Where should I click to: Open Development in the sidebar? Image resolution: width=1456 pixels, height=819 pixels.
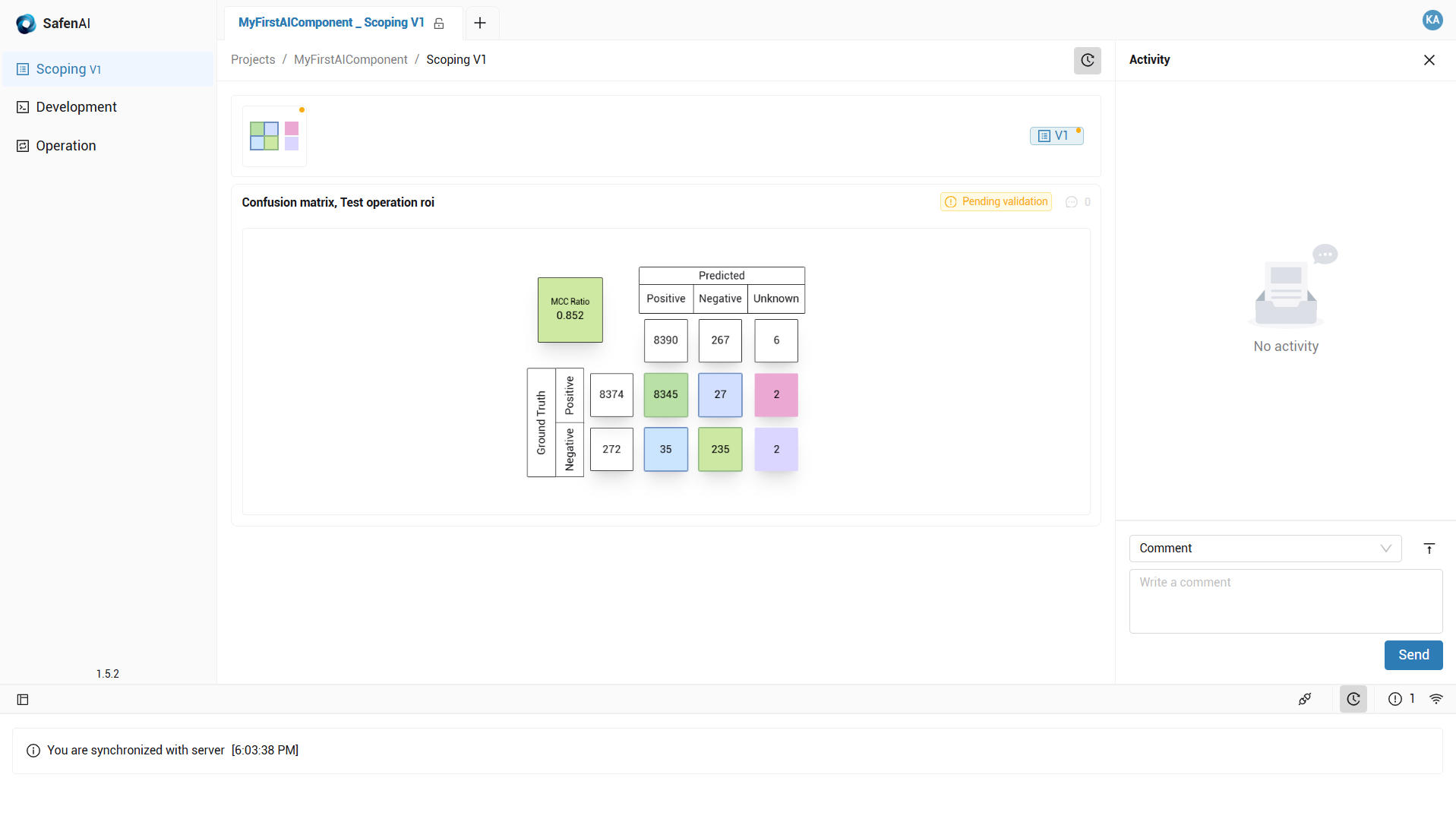point(76,107)
